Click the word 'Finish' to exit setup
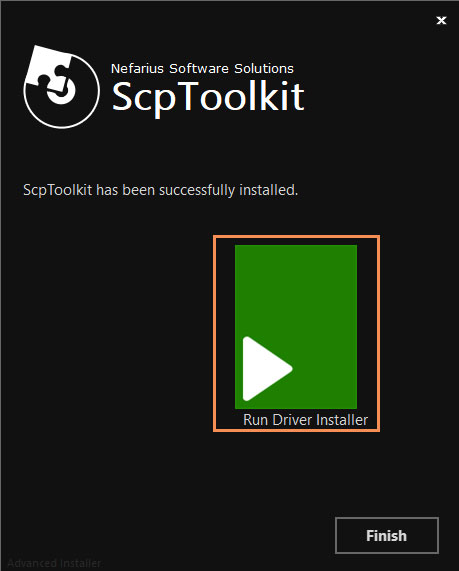This screenshot has width=459, height=571. pos(387,536)
